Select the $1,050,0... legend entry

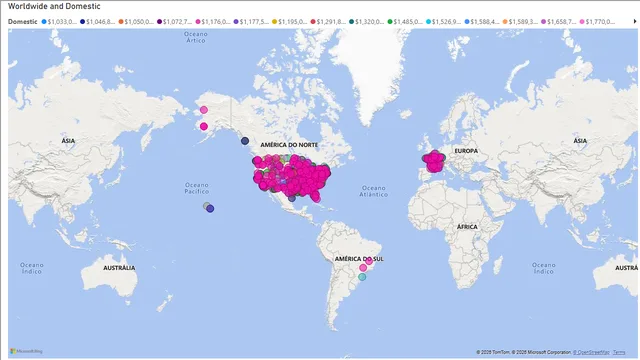point(136,22)
